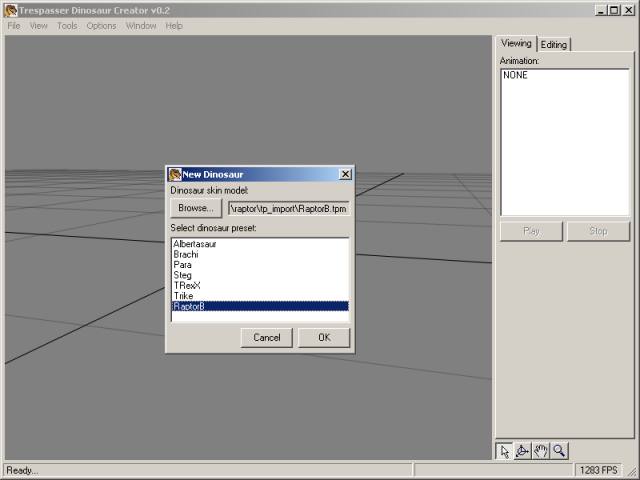Cancel the New Dinosaur dialog
This screenshot has height=480, width=640.
(267, 337)
